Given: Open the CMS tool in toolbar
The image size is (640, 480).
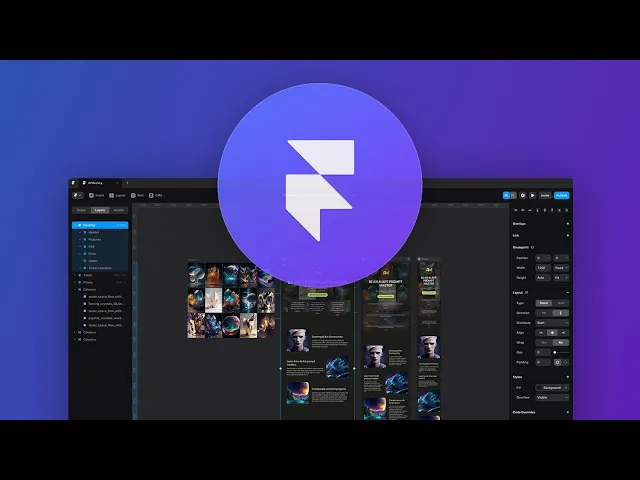Looking at the screenshot, I should coord(156,196).
